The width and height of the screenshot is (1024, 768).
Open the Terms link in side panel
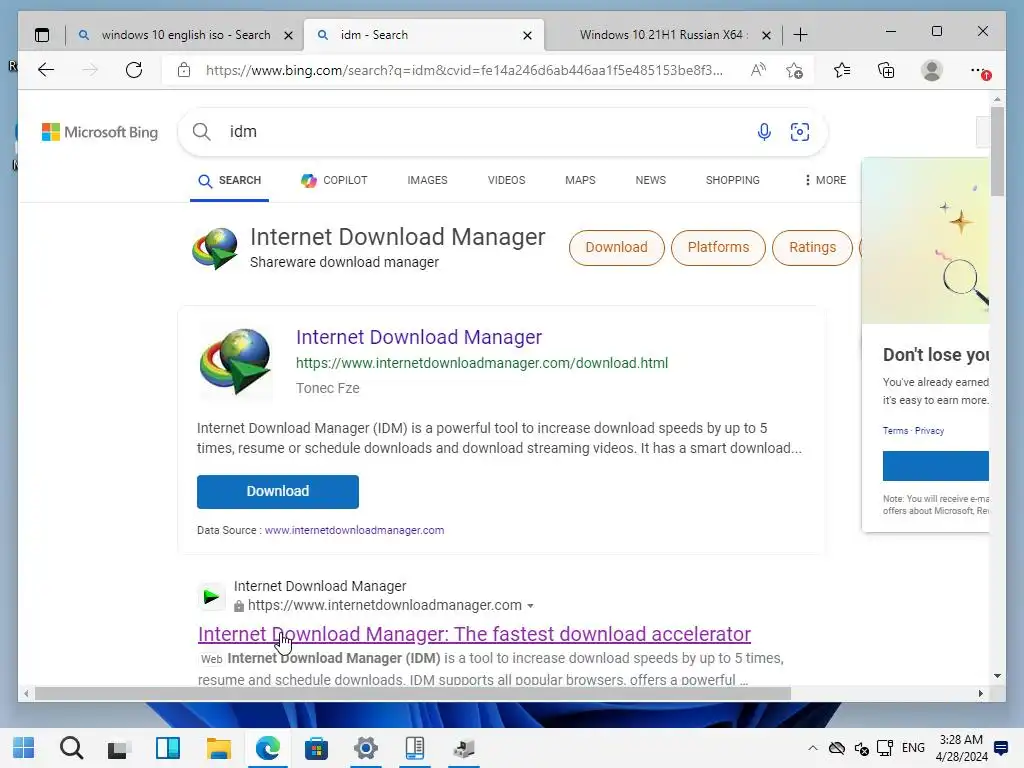895,431
